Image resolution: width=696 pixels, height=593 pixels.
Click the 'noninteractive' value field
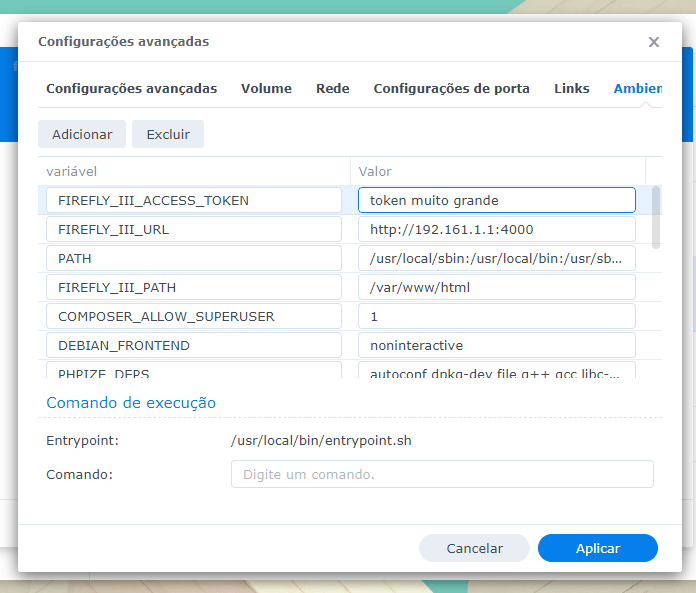click(x=496, y=345)
